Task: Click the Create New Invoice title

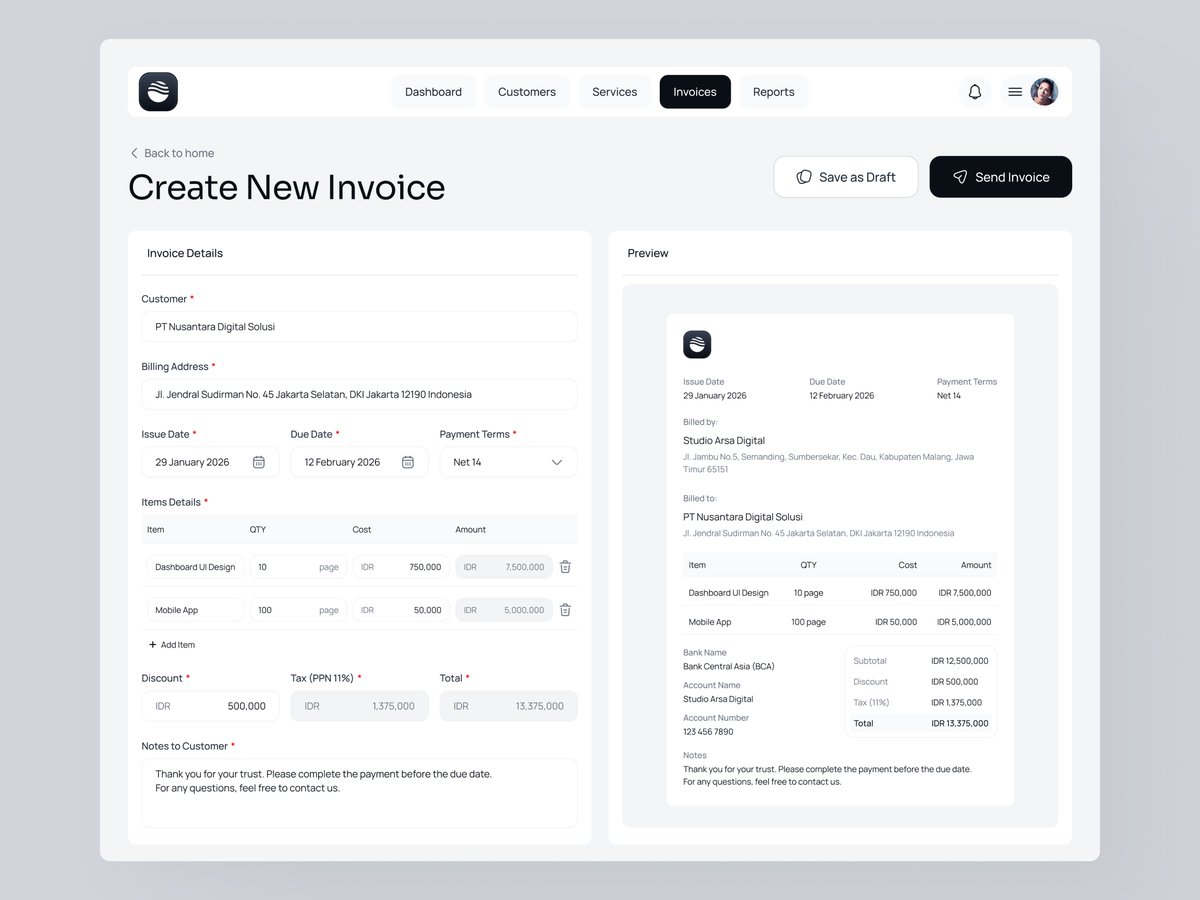Action: click(287, 188)
